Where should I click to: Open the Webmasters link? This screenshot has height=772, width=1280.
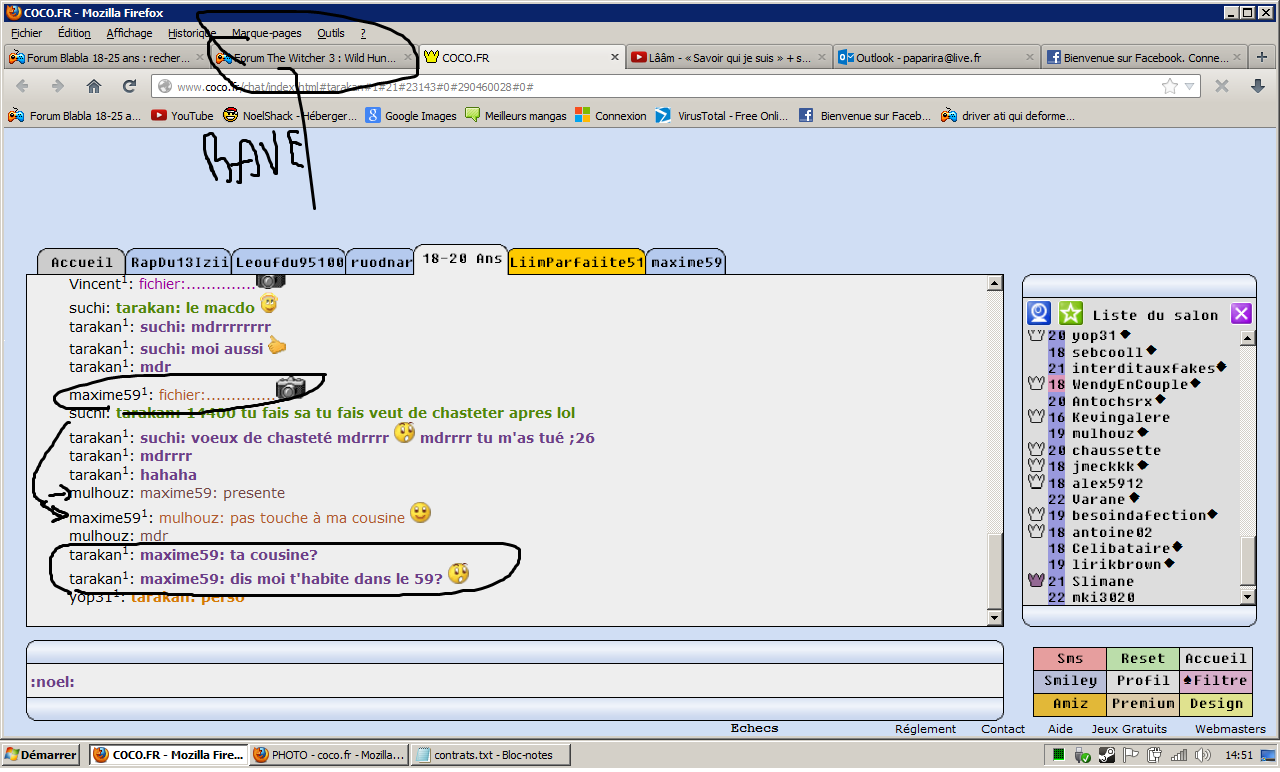pyautogui.click(x=1230, y=729)
